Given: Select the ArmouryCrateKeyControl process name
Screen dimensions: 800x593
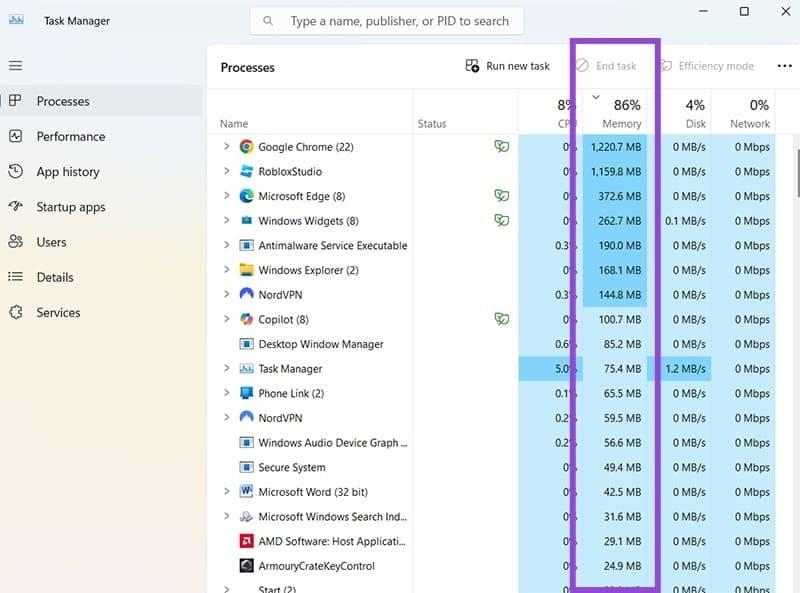Looking at the screenshot, I should click(x=316, y=566).
